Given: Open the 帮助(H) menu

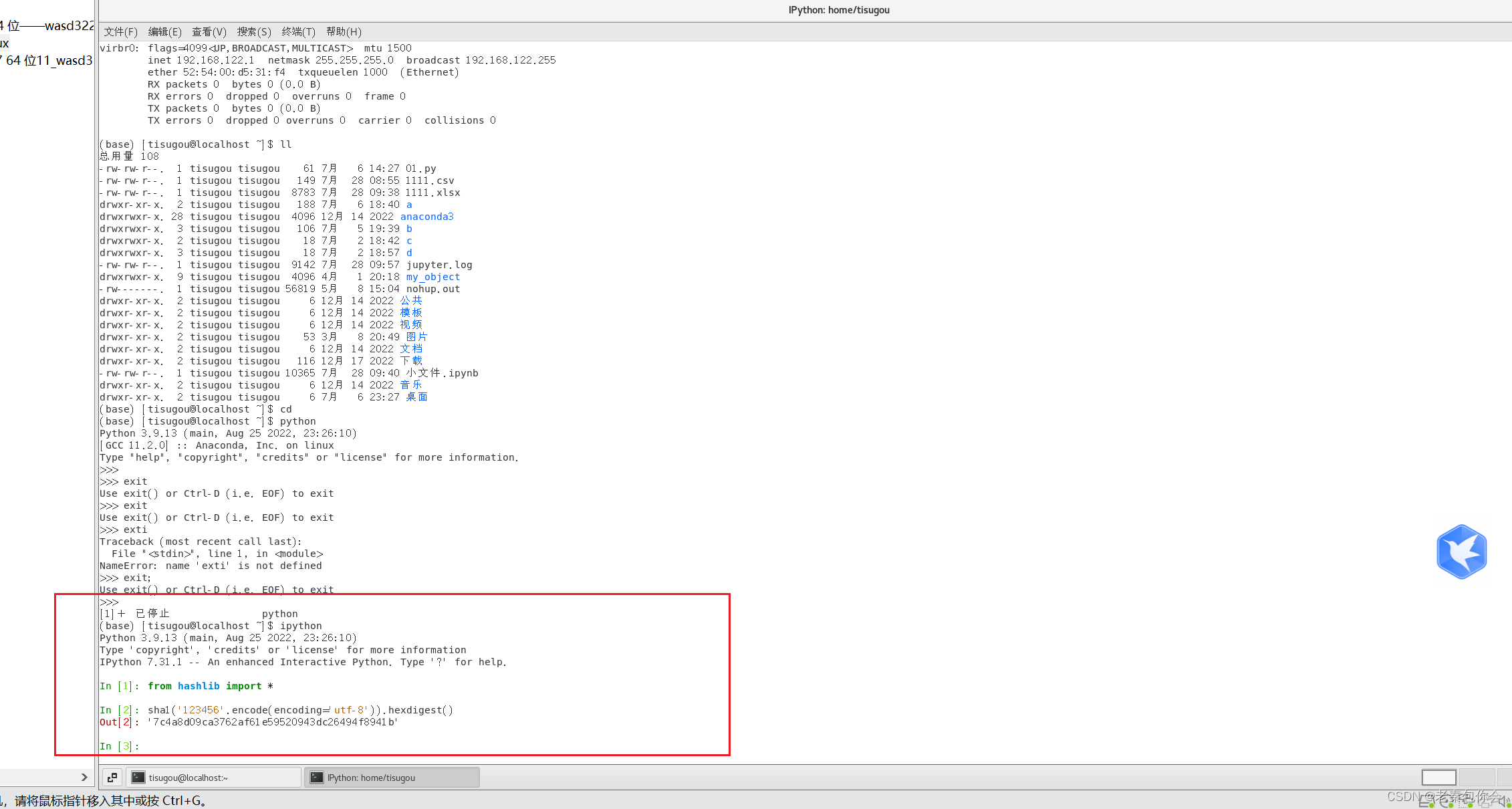Looking at the screenshot, I should 344,31.
